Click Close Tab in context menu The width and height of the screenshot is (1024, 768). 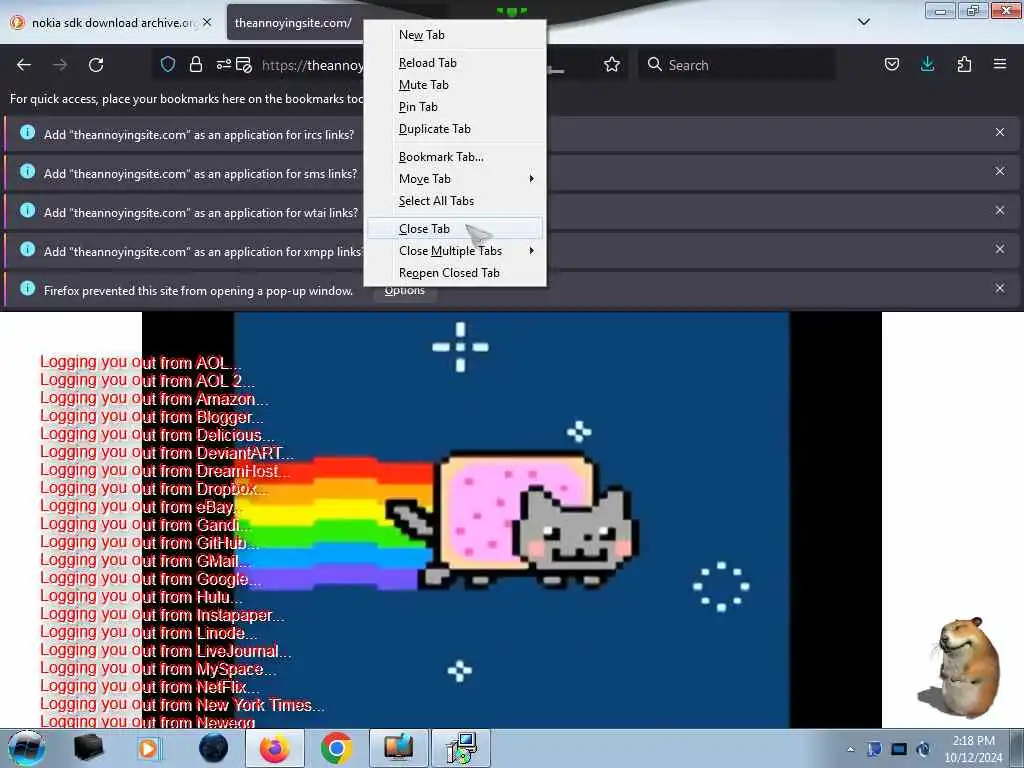(455, 229)
